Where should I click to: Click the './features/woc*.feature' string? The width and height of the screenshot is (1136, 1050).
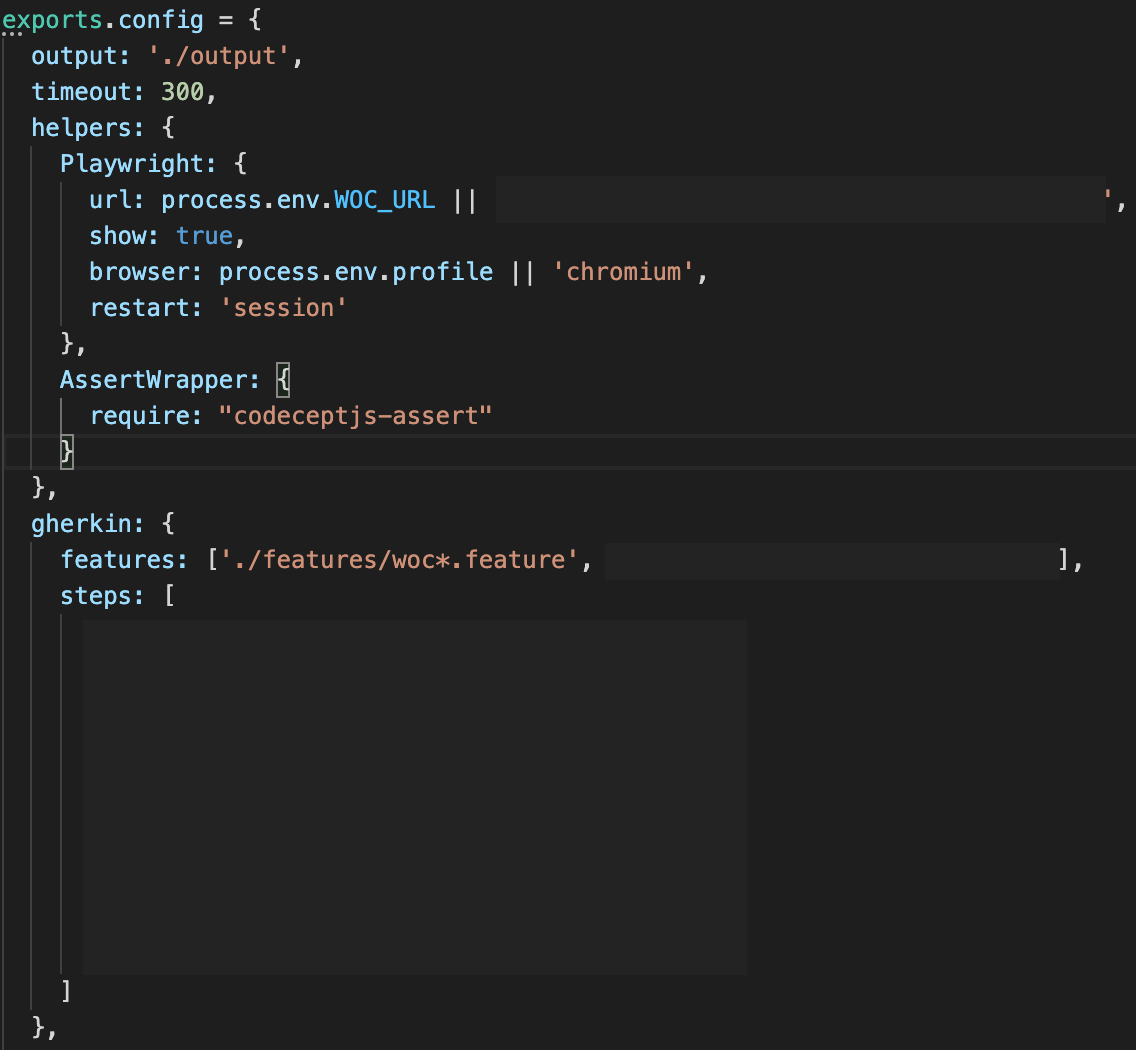click(x=399, y=559)
